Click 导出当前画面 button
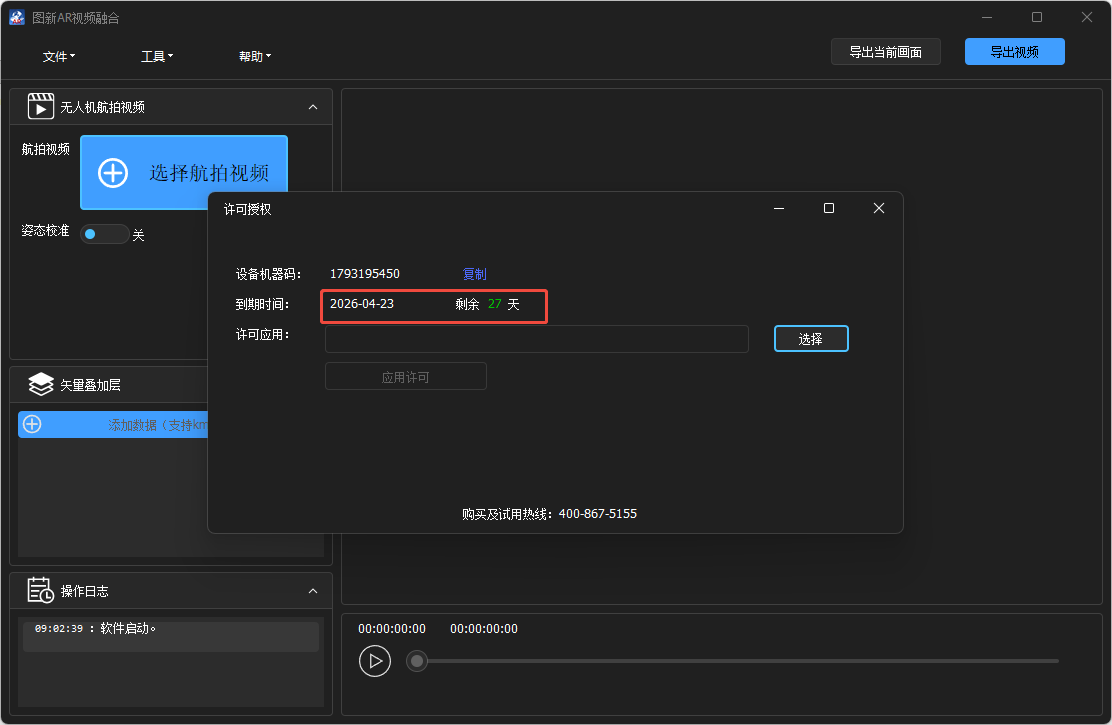1112x725 pixels. click(x=885, y=52)
